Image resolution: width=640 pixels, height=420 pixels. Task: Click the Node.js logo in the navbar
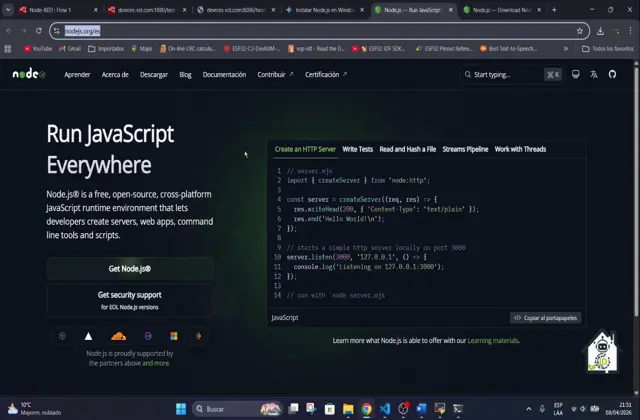coord(28,74)
